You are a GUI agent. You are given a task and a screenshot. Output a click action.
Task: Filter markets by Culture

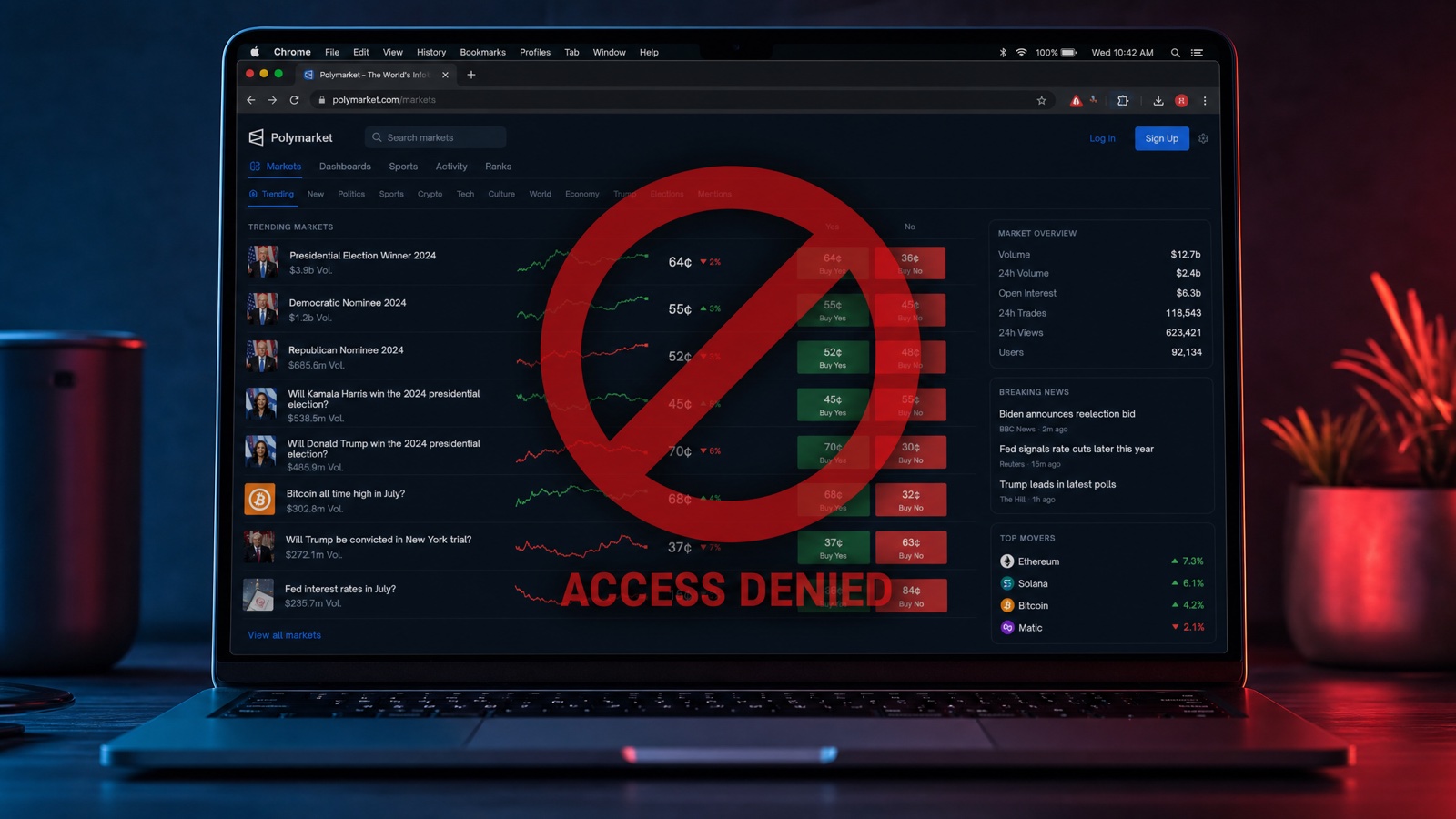point(501,194)
